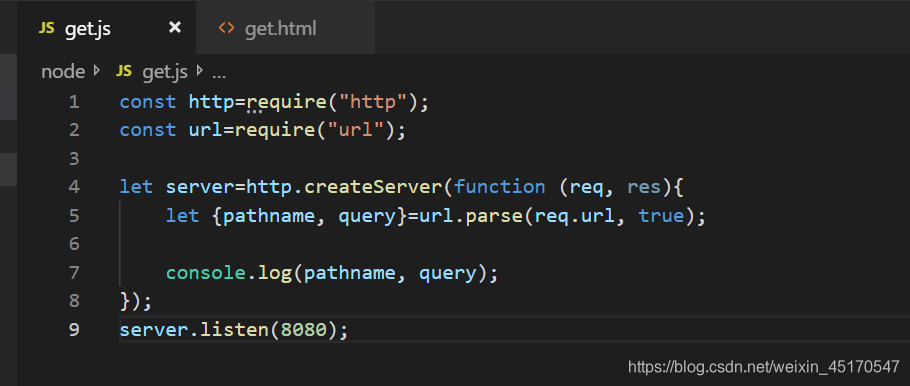This screenshot has width=910, height=386.
Task: Select the get.js editor tab
Action: point(107,28)
